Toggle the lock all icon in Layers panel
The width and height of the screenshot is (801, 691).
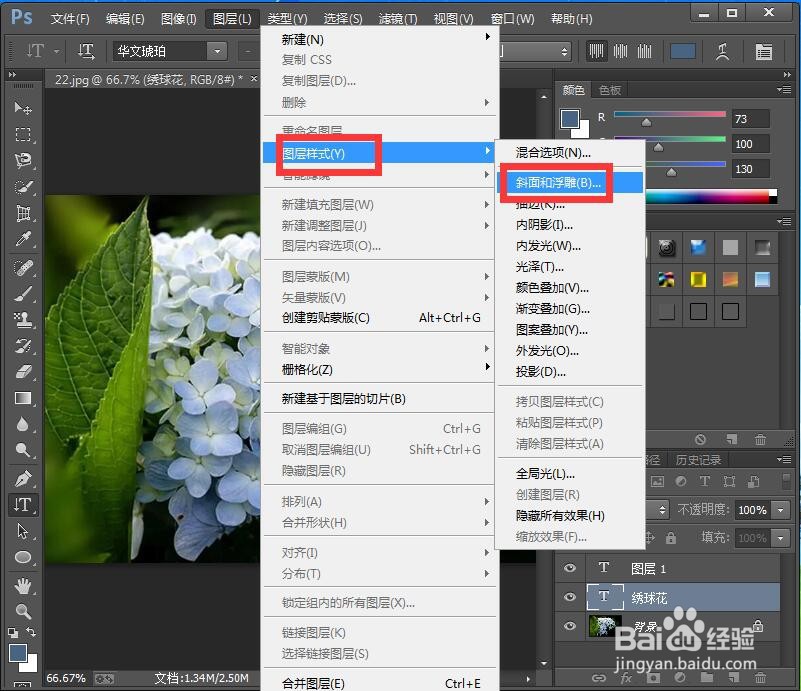[x=671, y=538]
